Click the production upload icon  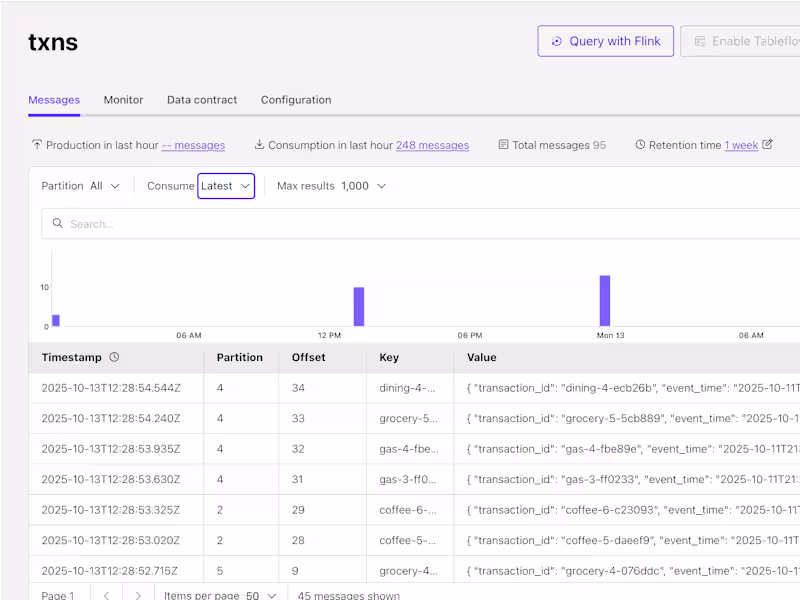tap(37, 145)
